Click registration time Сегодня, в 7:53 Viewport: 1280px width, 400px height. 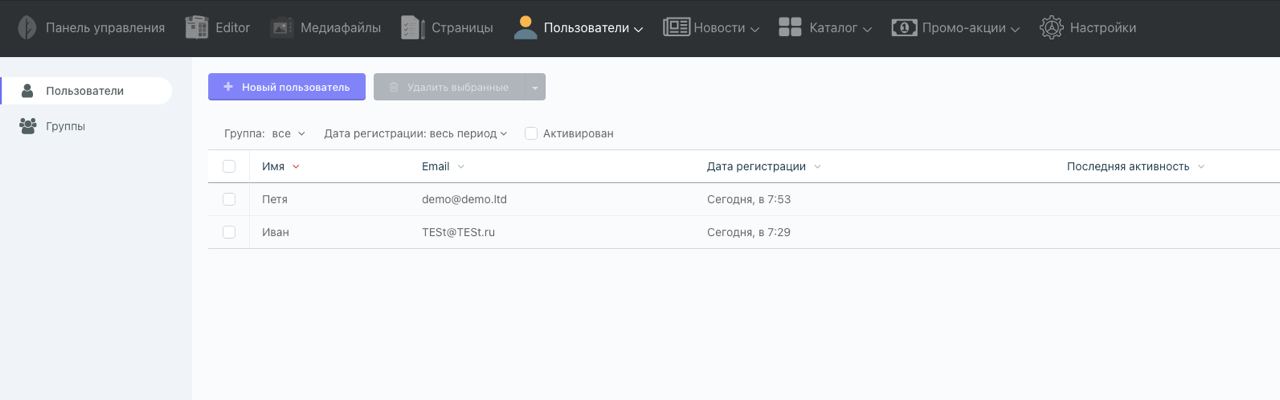749,199
